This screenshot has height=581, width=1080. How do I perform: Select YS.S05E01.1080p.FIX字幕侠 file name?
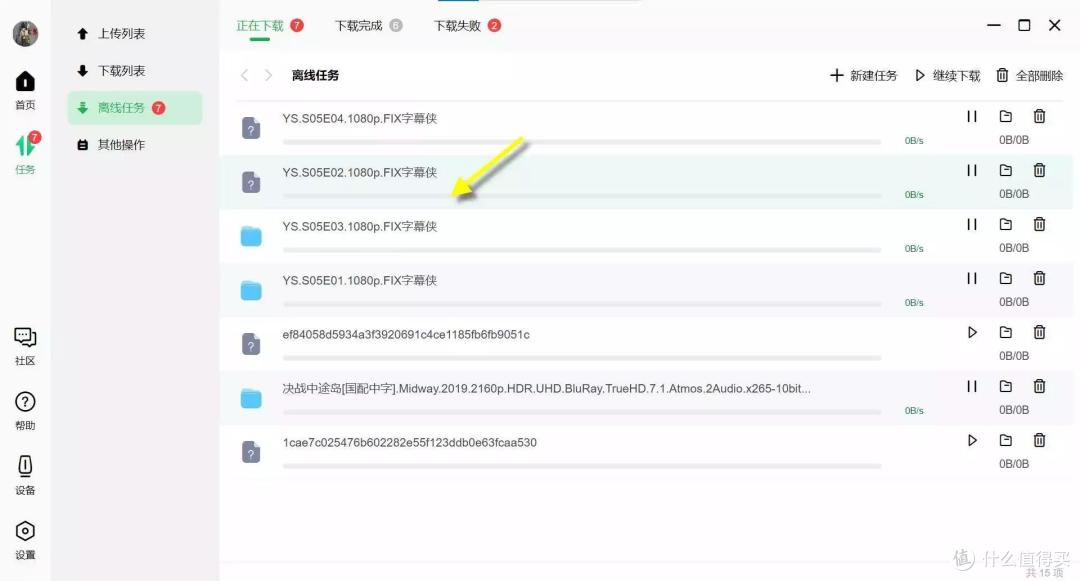(x=360, y=281)
